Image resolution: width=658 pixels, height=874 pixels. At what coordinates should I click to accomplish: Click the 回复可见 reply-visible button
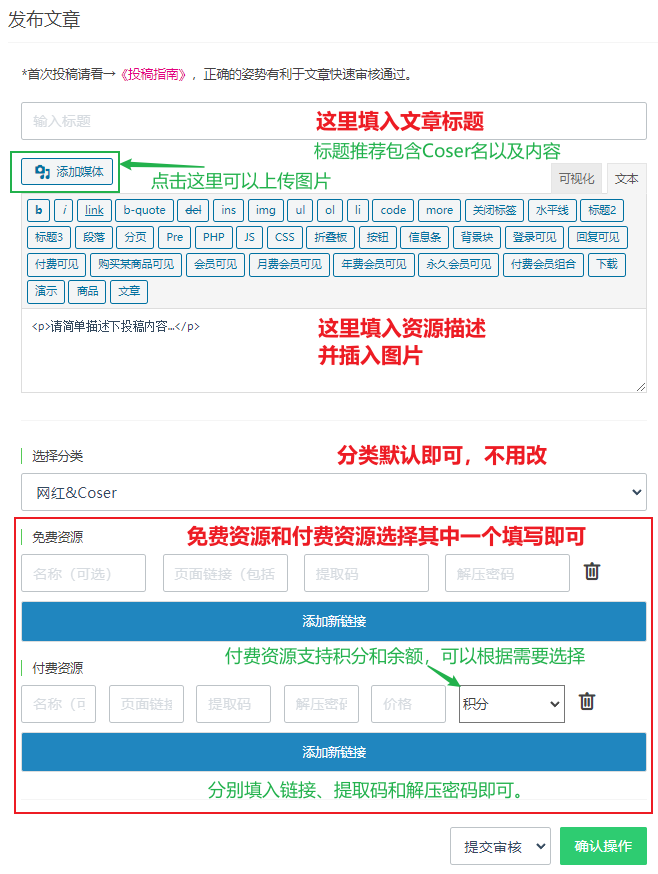(598, 237)
